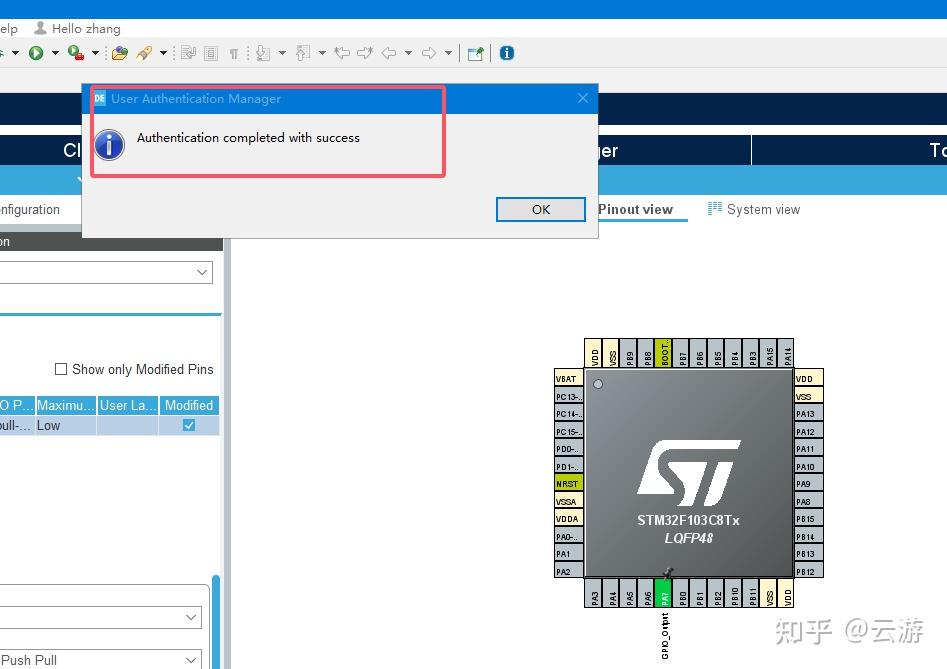
Task: Click the blue information icon in toolbar
Action: point(506,53)
